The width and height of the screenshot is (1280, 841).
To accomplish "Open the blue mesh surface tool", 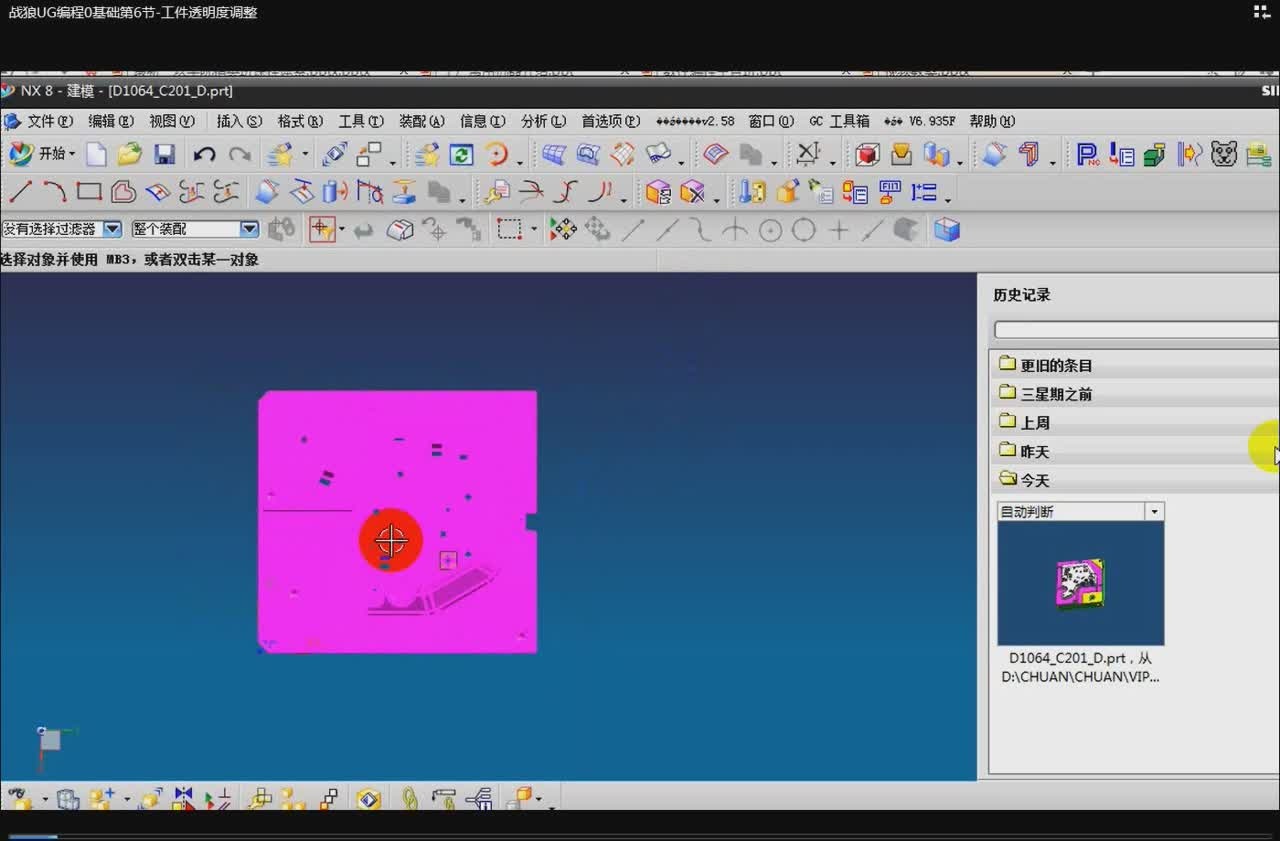I will (554, 154).
